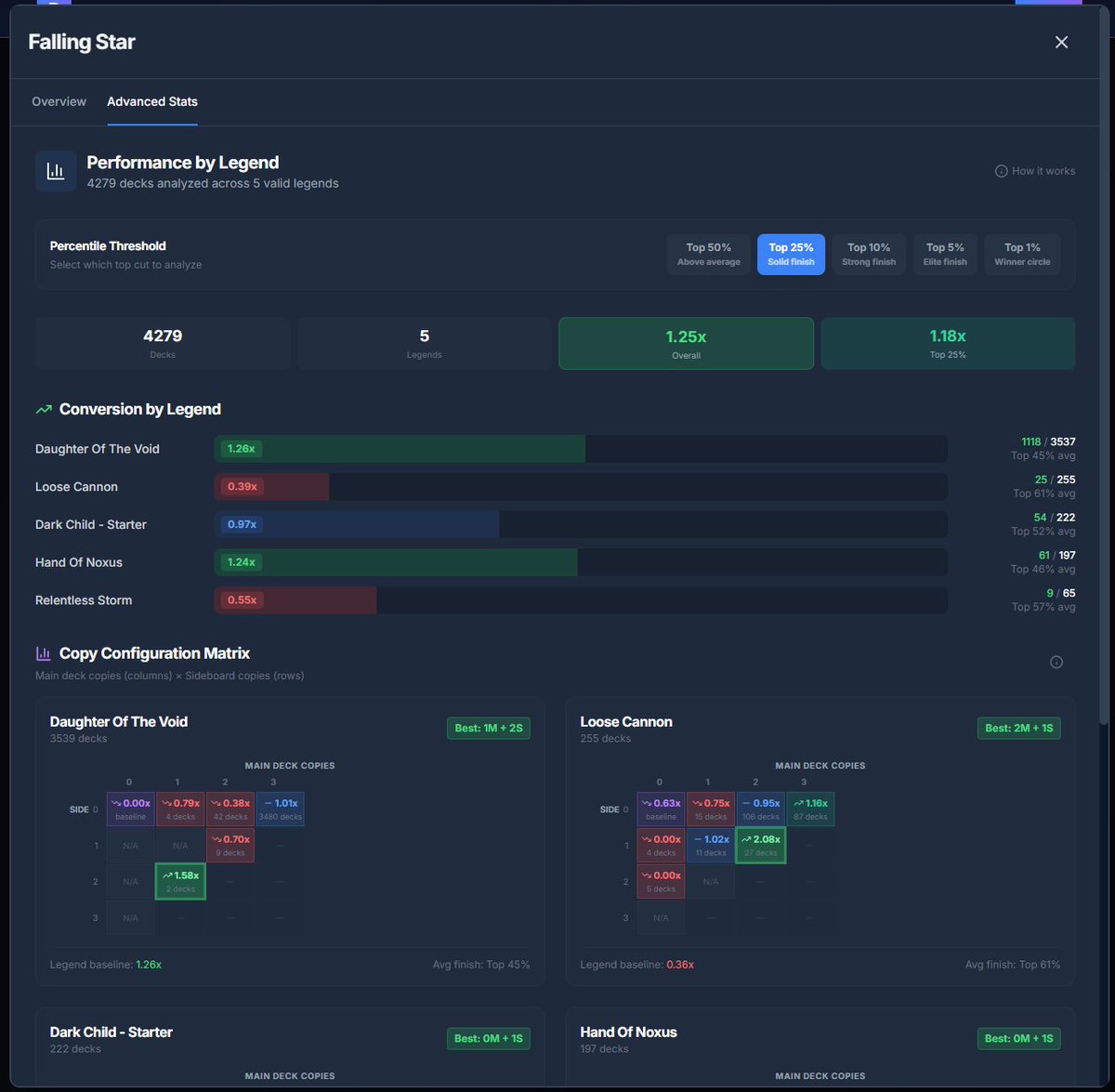Click the Relentless Storm legend label
1115x1092 pixels.
pyautogui.click(x=84, y=600)
